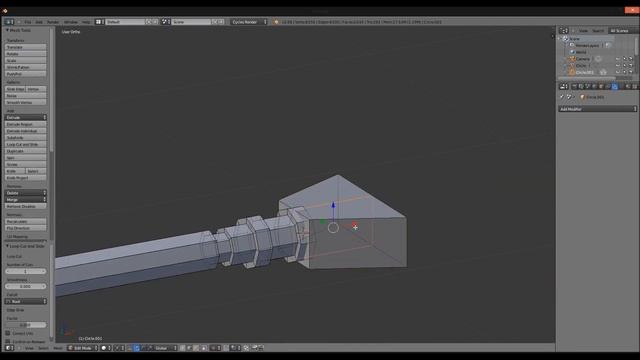
Task: Switch to edge select mode
Action: (189, 348)
